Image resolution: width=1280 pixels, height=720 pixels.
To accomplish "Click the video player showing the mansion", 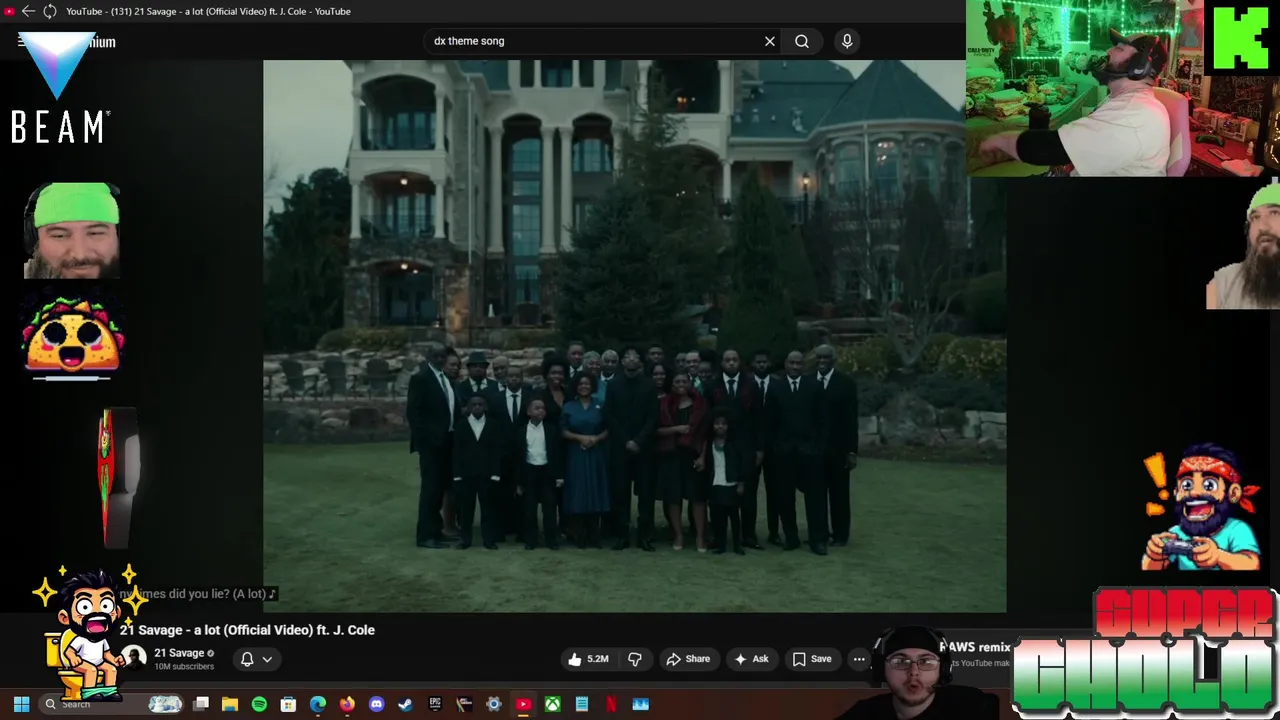I will click(x=634, y=336).
